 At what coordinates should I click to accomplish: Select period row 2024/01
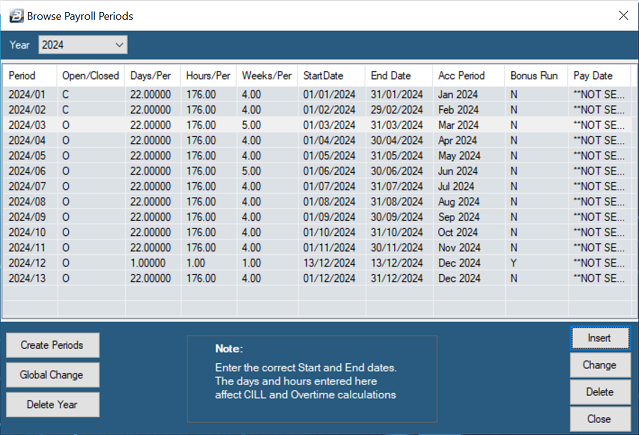pos(317,94)
